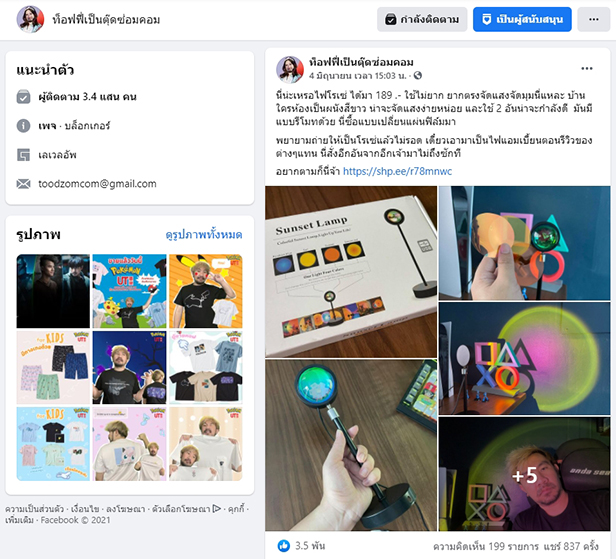Click the info page category icon
The height and width of the screenshot is (559, 616).
point(24,126)
